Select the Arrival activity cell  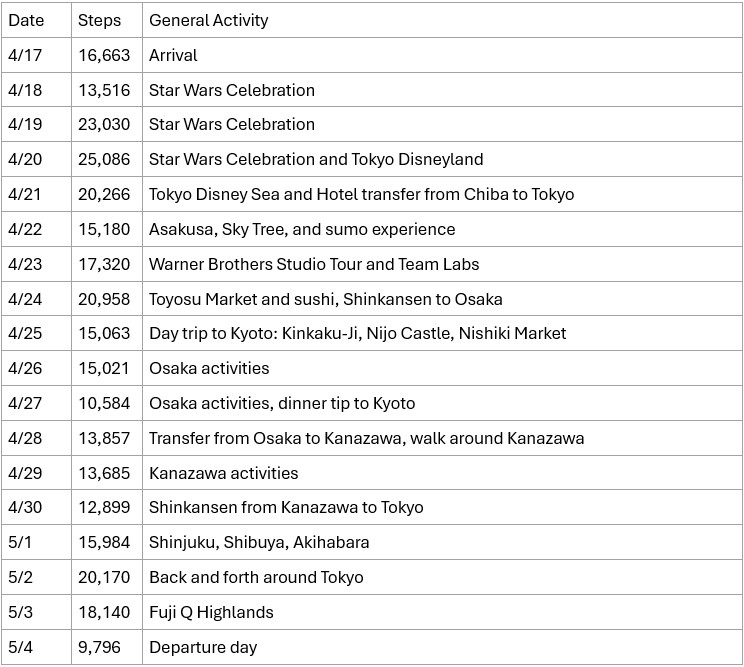174,55
